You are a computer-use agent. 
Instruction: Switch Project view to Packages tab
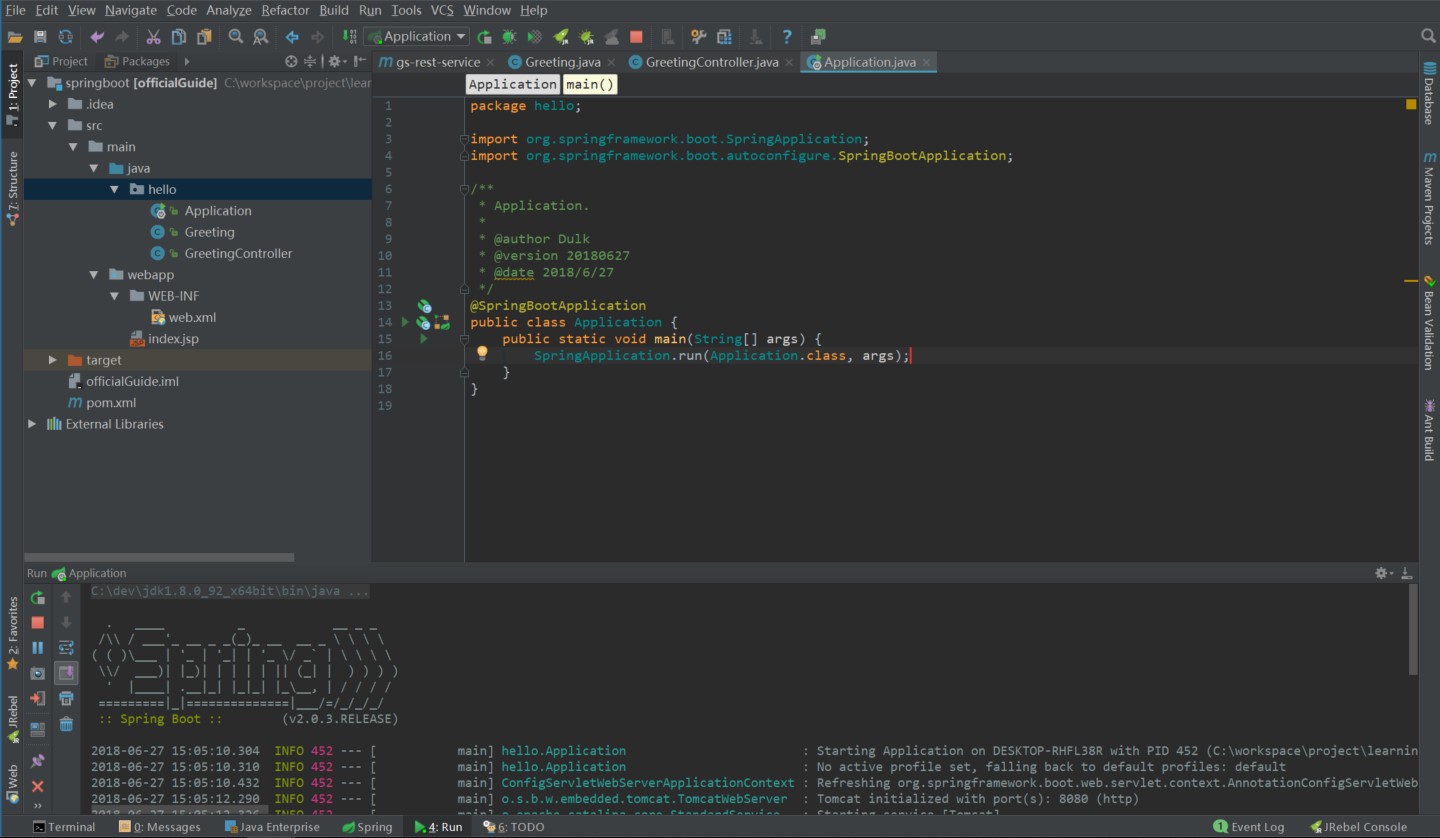click(137, 61)
